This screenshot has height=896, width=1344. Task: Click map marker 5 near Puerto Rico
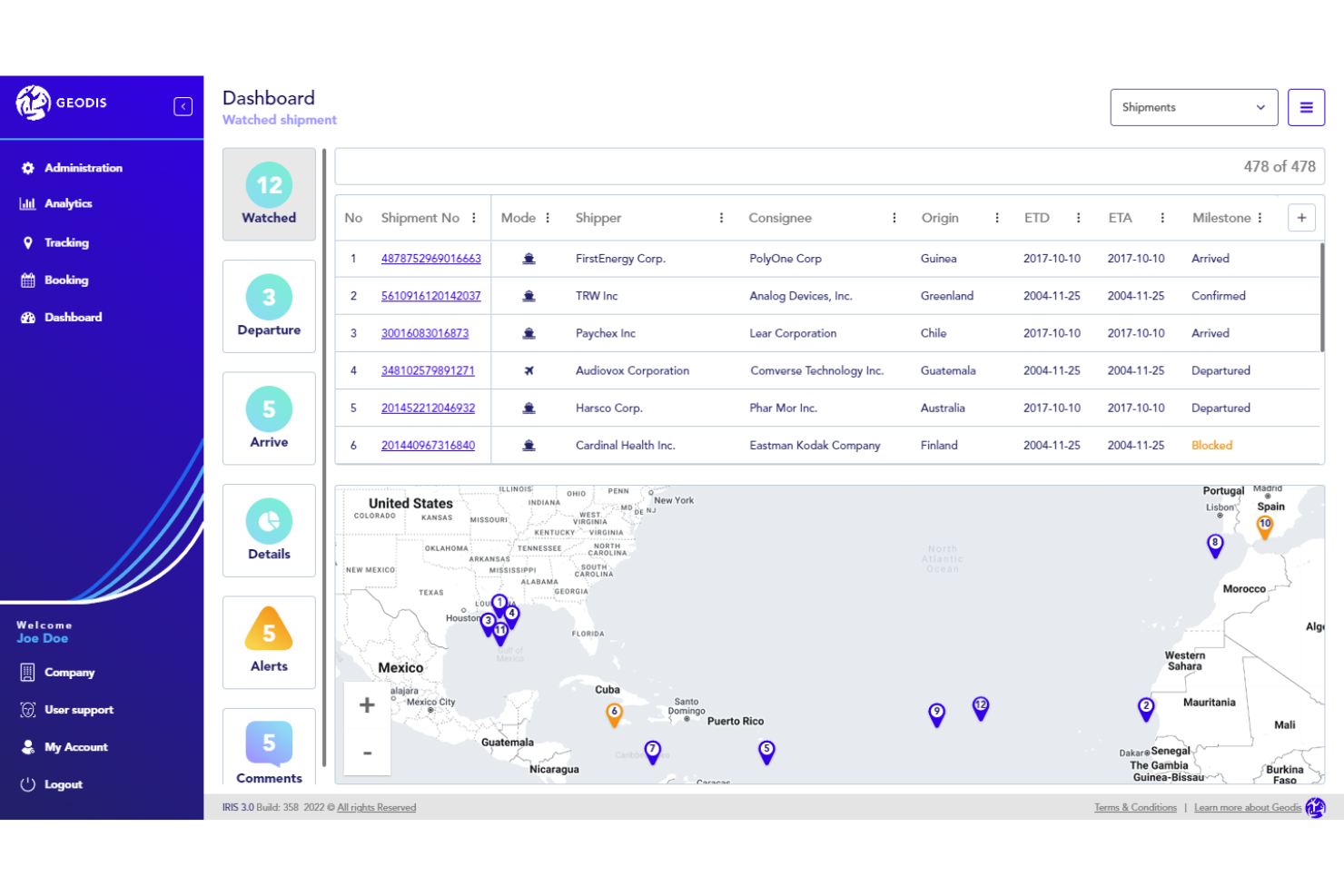click(766, 752)
